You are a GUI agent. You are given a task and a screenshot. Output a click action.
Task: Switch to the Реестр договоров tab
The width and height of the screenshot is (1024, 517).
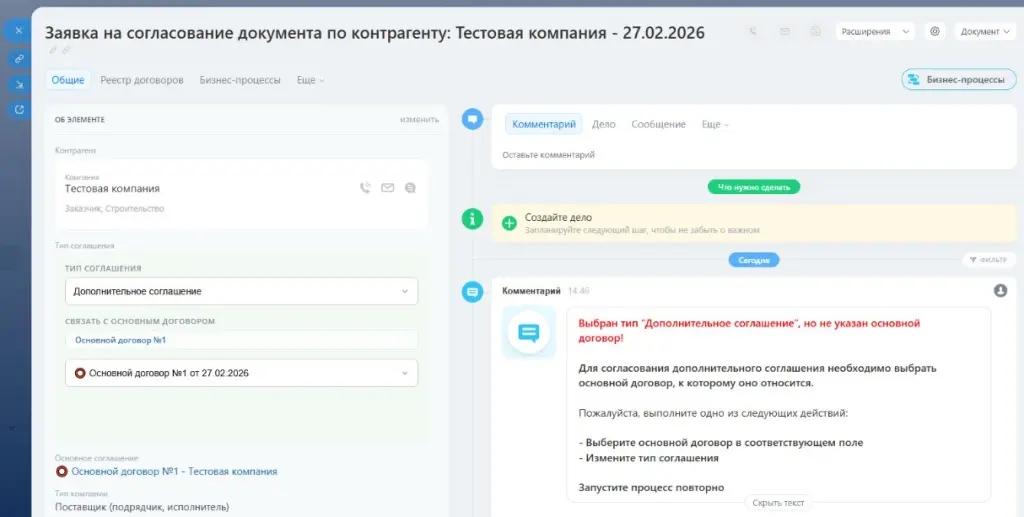(x=142, y=80)
